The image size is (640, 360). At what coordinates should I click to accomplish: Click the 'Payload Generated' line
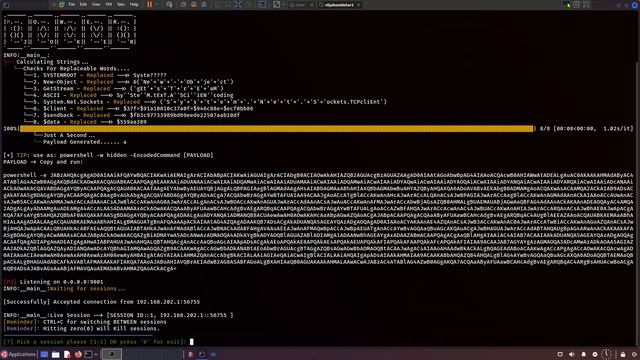coord(84,142)
